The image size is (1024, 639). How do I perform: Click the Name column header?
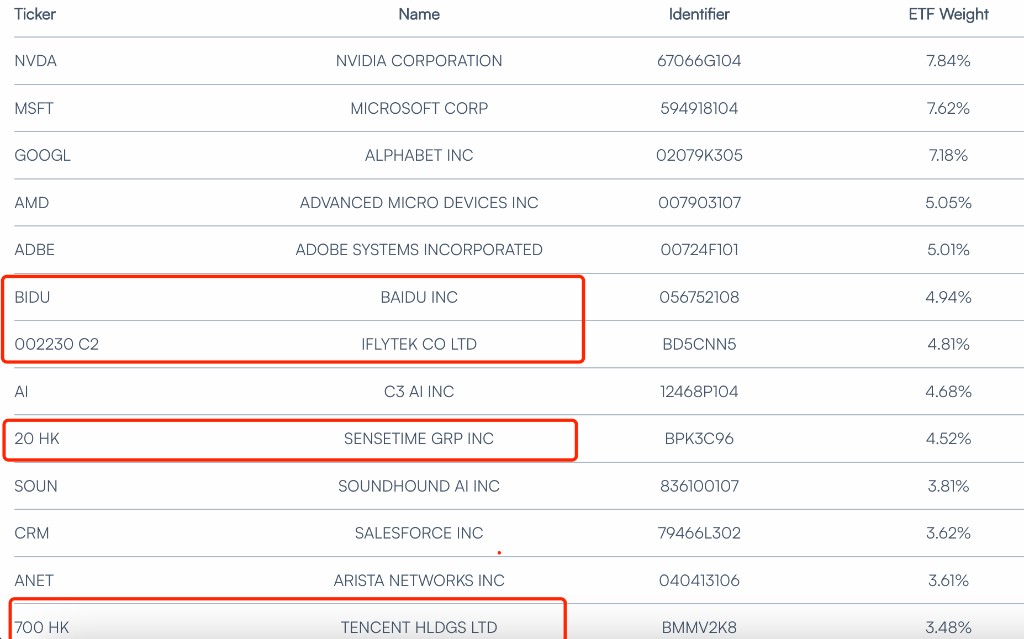pyautogui.click(x=419, y=15)
